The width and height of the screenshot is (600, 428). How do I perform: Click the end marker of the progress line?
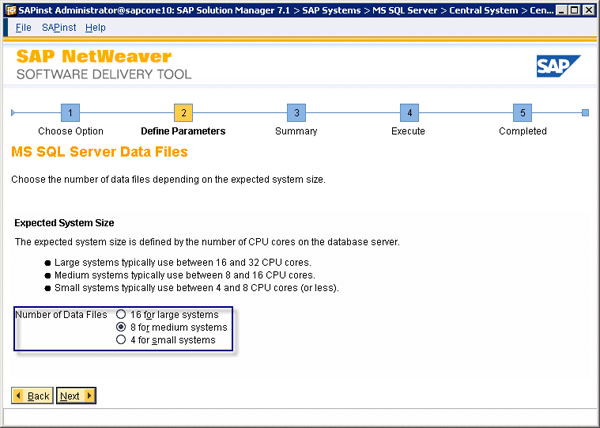pyautogui.click(x=586, y=113)
